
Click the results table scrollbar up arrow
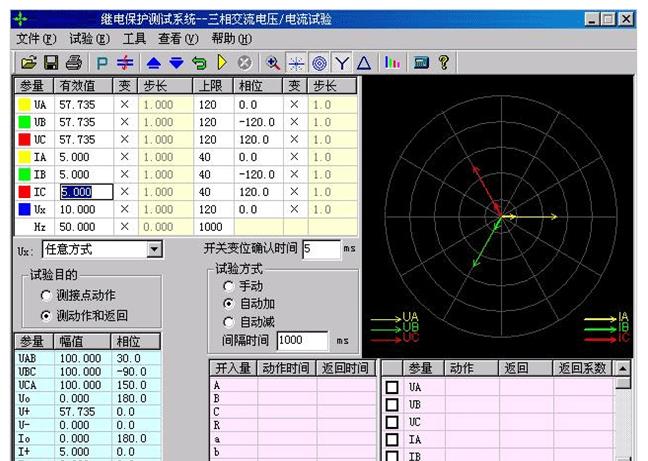pos(623,368)
